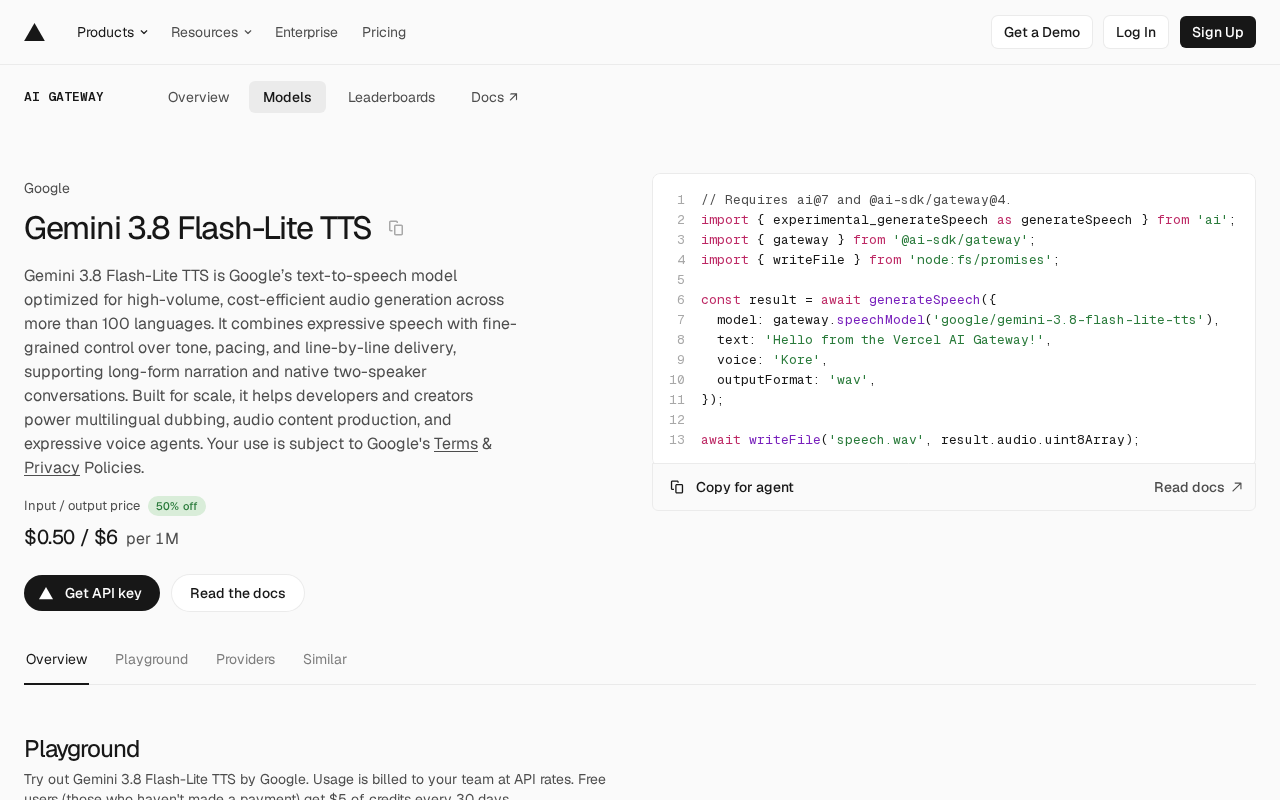Open Google's Terms link

point(456,443)
